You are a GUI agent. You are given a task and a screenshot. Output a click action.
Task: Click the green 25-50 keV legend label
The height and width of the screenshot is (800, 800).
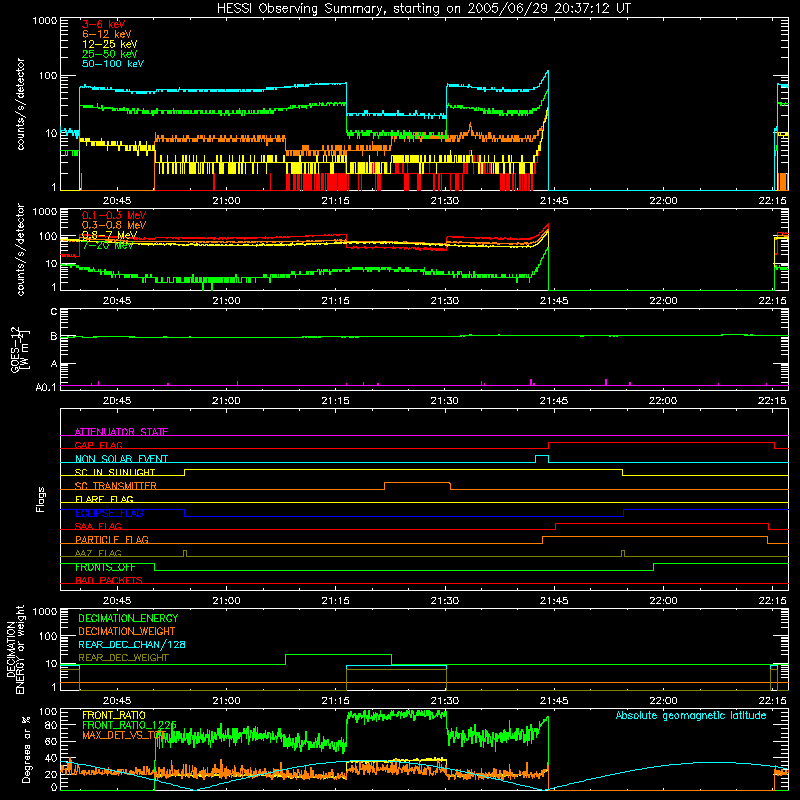[x=110, y=54]
